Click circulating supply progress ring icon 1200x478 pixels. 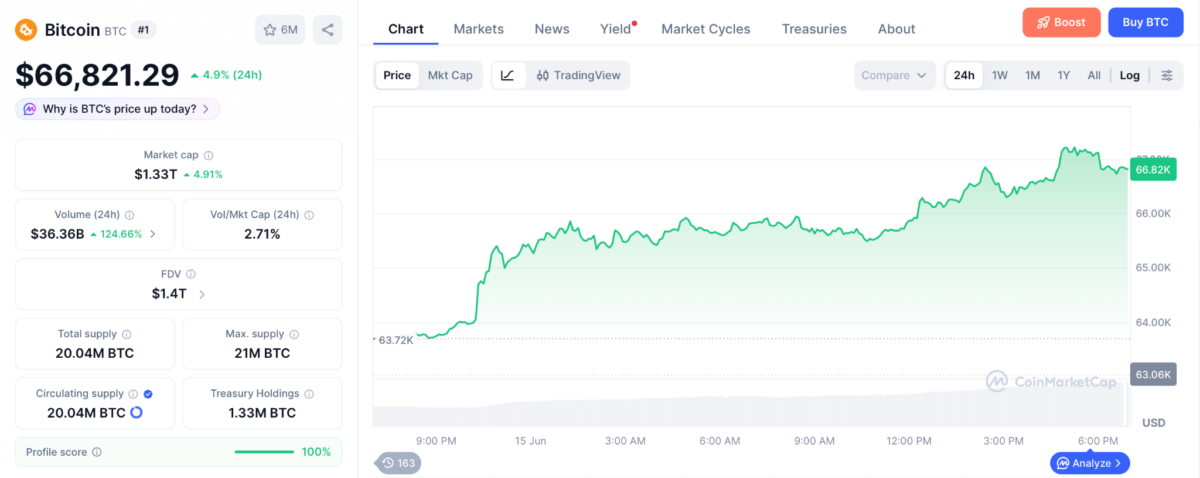(x=136, y=412)
